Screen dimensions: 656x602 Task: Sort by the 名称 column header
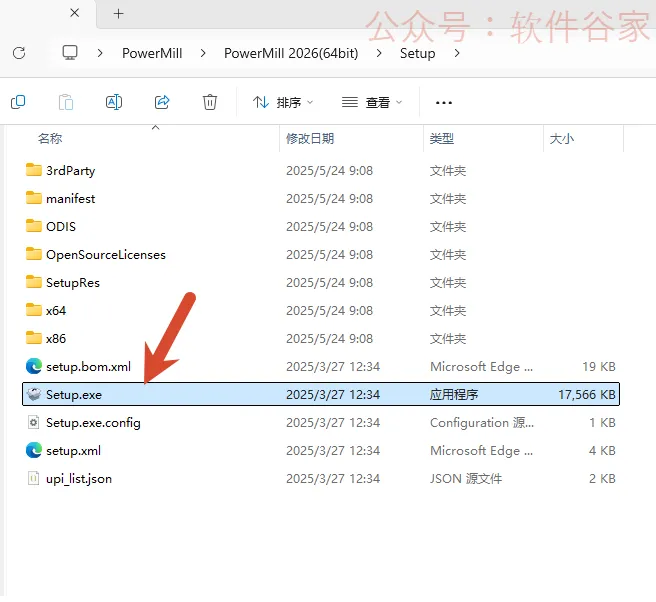pyautogui.click(x=50, y=138)
